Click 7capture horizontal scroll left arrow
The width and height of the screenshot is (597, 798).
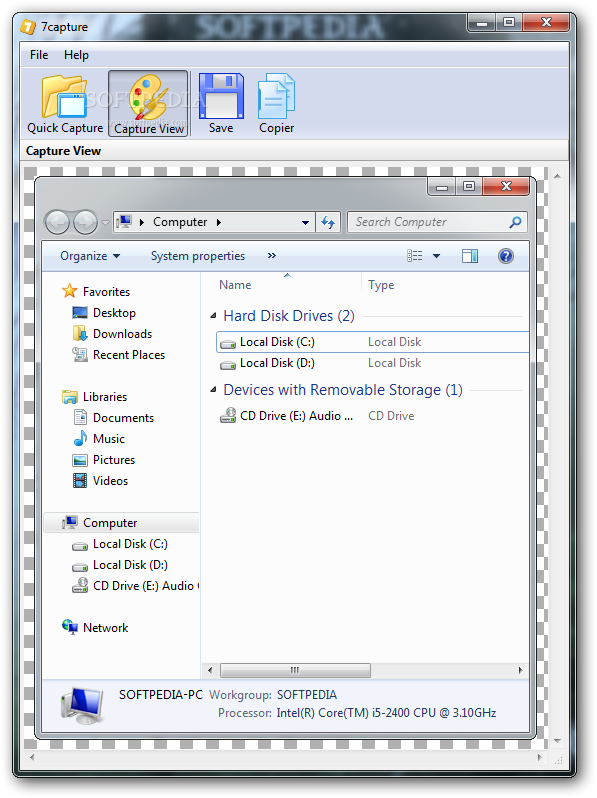pyautogui.click(x=32, y=757)
